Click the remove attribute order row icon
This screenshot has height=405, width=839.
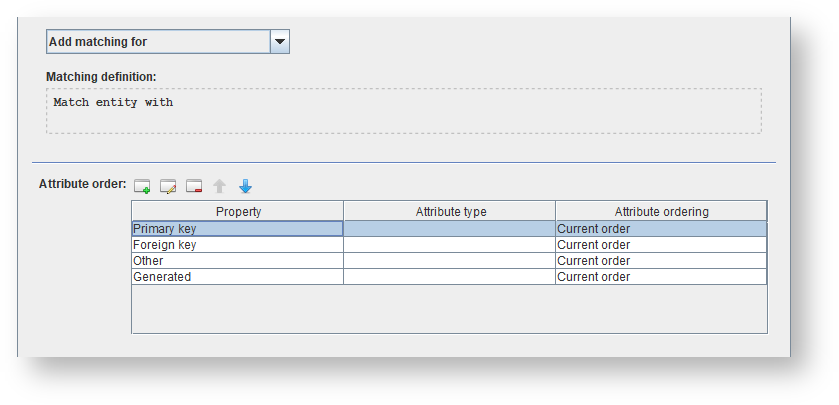pos(194,186)
